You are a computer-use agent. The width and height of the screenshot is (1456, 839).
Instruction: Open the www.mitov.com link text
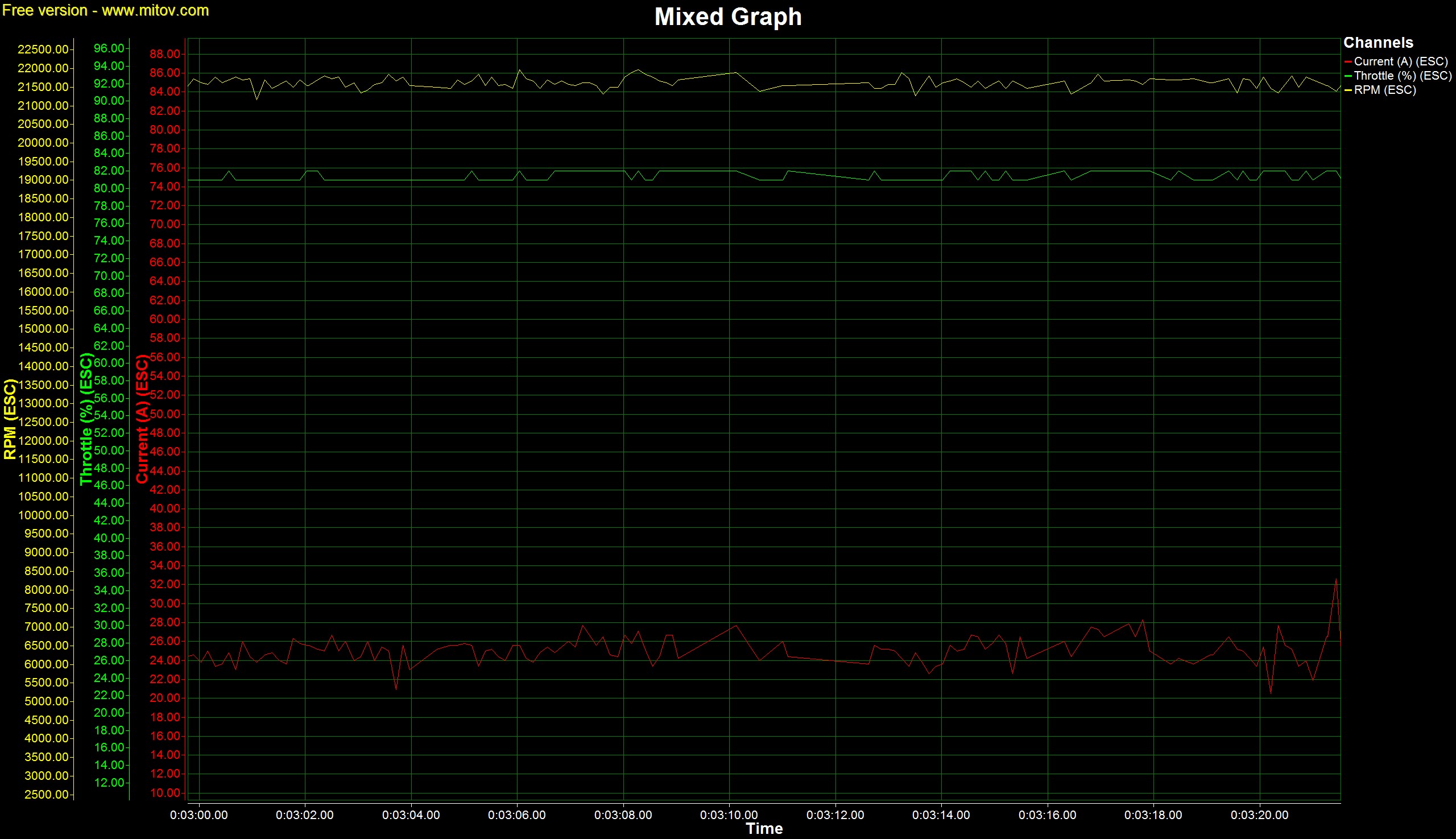pyautogui.click(x=155, y=10)
